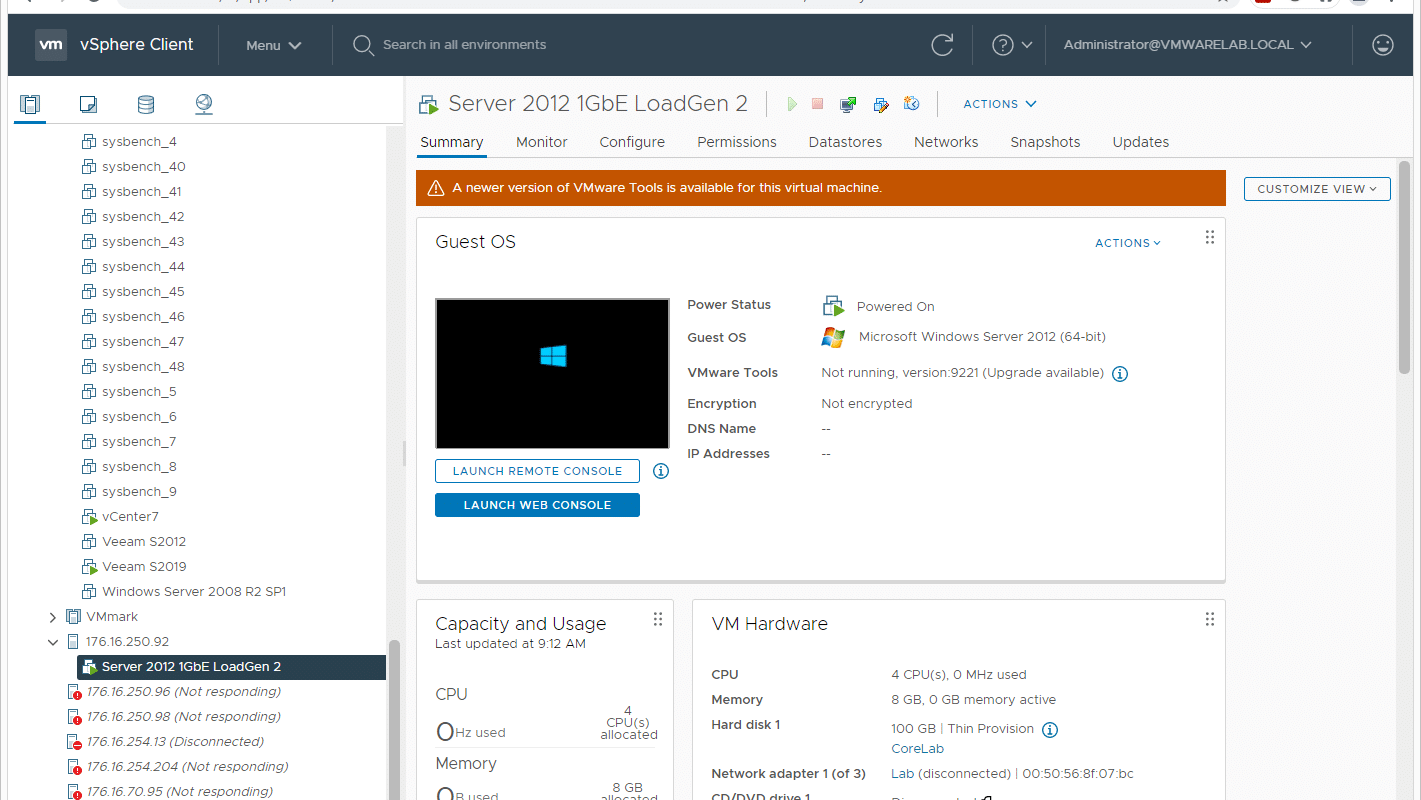Click the vSphere Client title text

pos(136,45)
